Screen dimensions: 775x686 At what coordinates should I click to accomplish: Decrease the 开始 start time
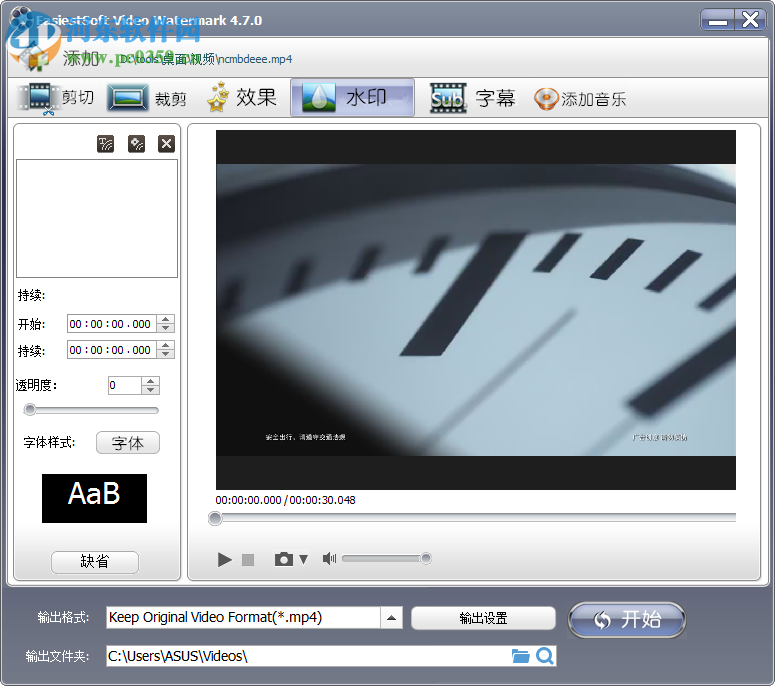166,329
